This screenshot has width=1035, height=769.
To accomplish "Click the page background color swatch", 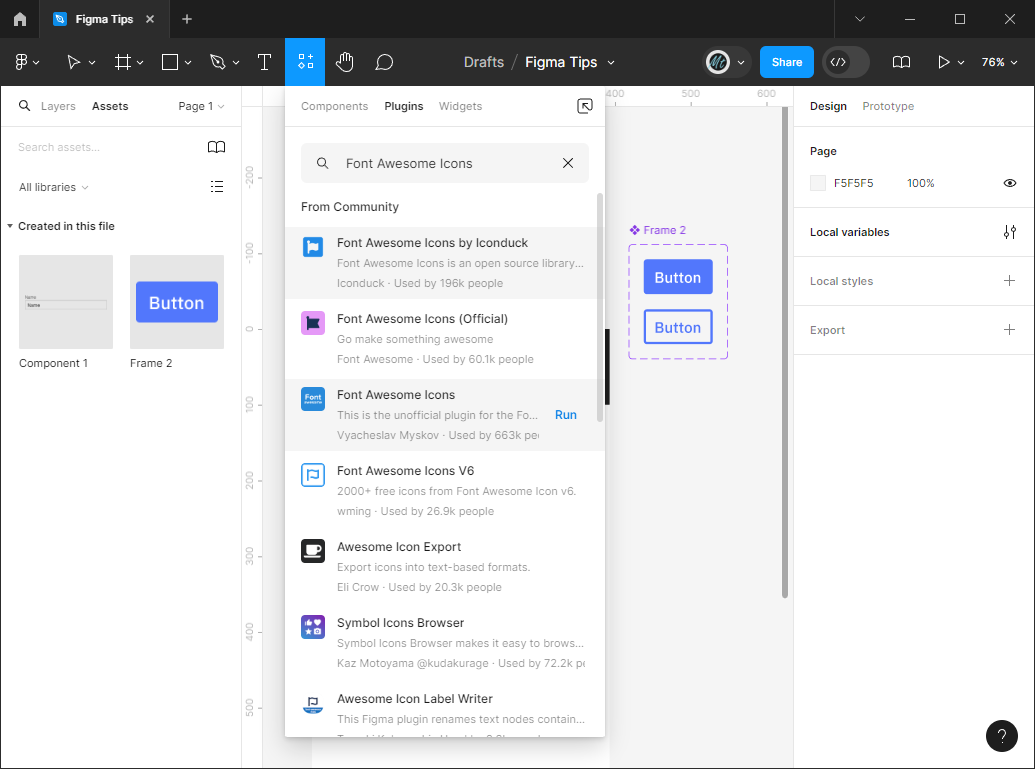I will pyautogui.click(x=818, y=183).
